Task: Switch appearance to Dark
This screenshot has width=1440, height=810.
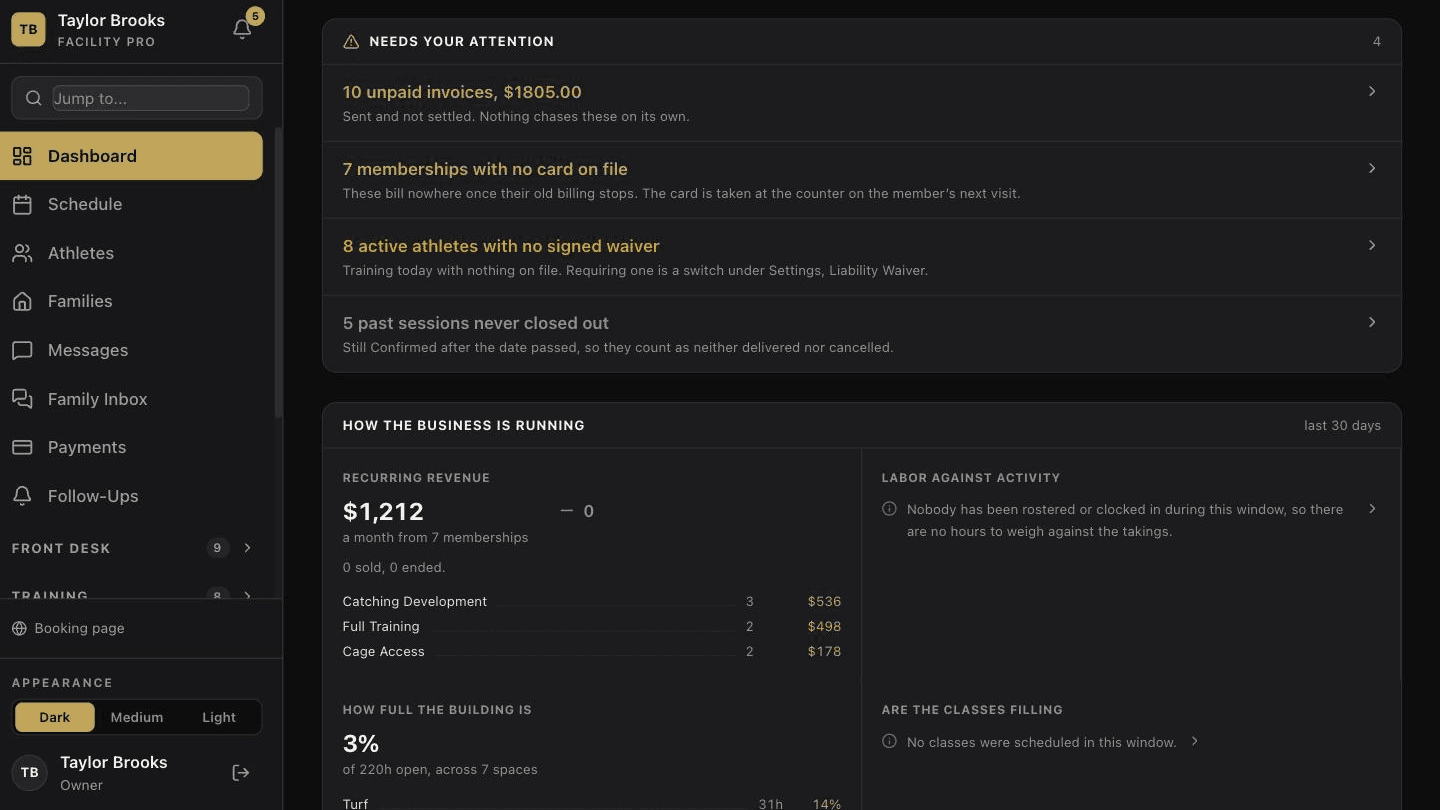Action: point(55,717)
